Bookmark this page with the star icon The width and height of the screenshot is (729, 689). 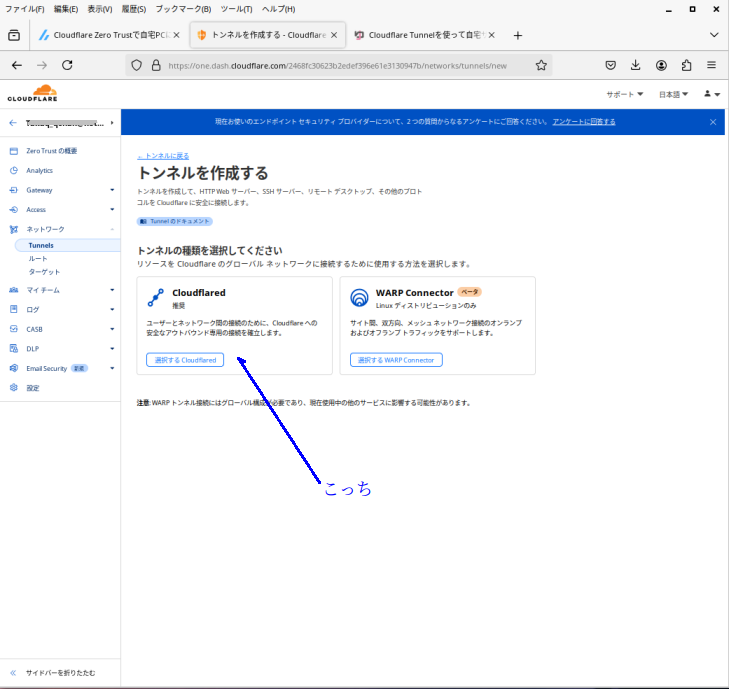pos(541,65)
